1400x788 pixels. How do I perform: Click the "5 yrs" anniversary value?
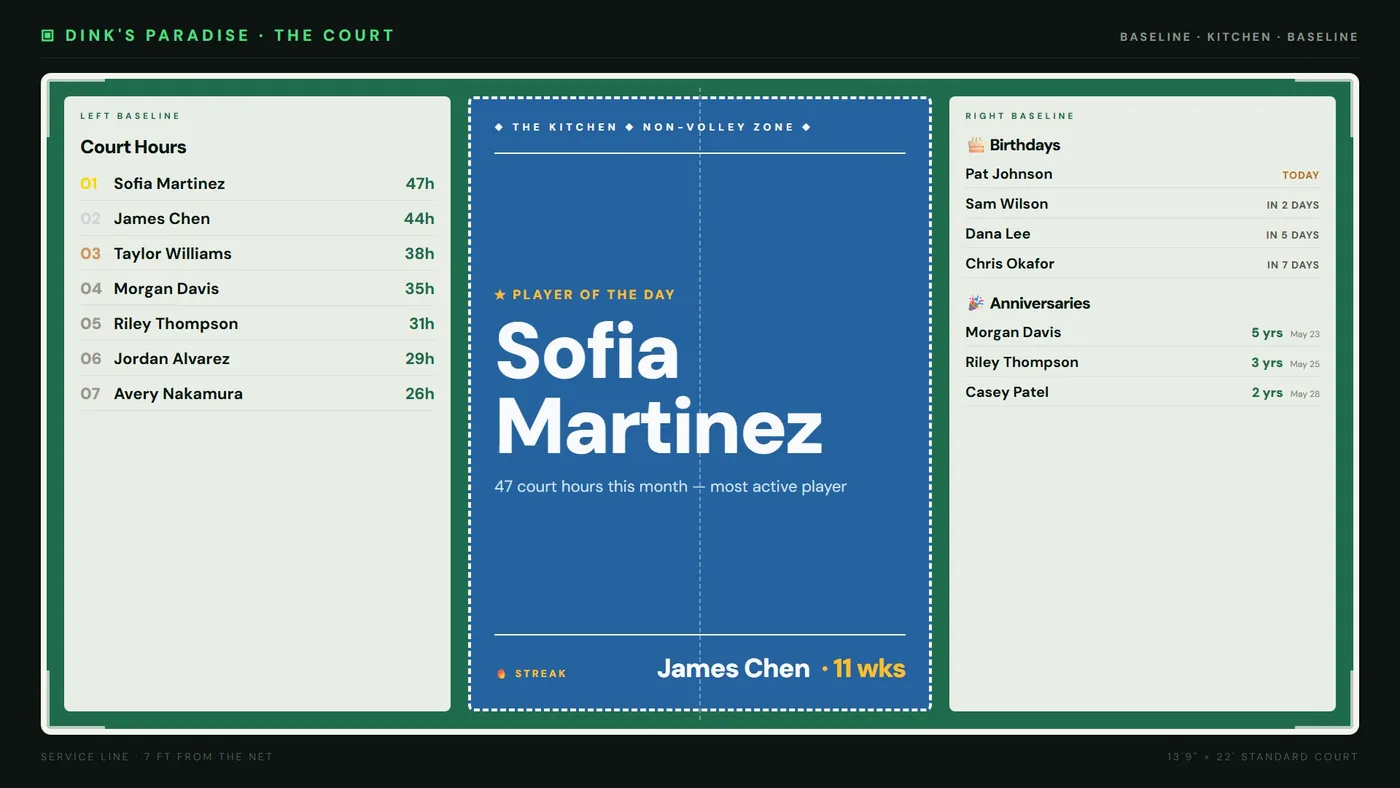tap(1267, 333)
